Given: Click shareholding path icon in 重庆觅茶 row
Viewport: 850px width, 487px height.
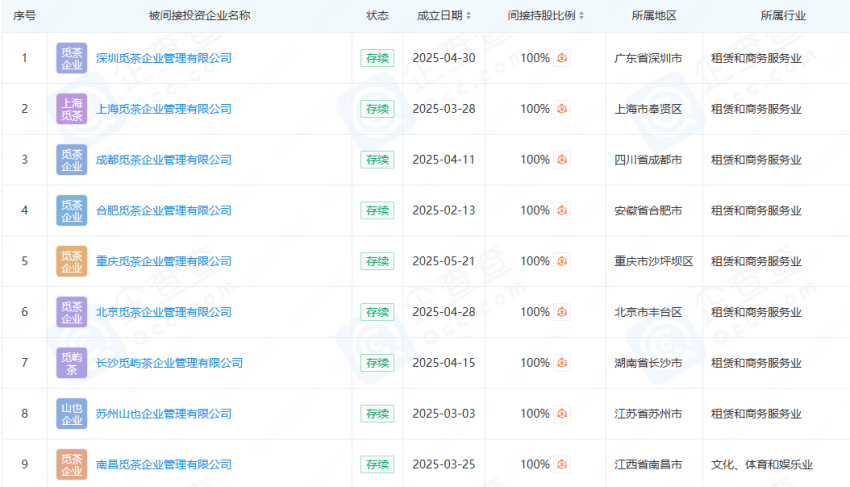Looking at the screenshot, I should click(562, 261).
